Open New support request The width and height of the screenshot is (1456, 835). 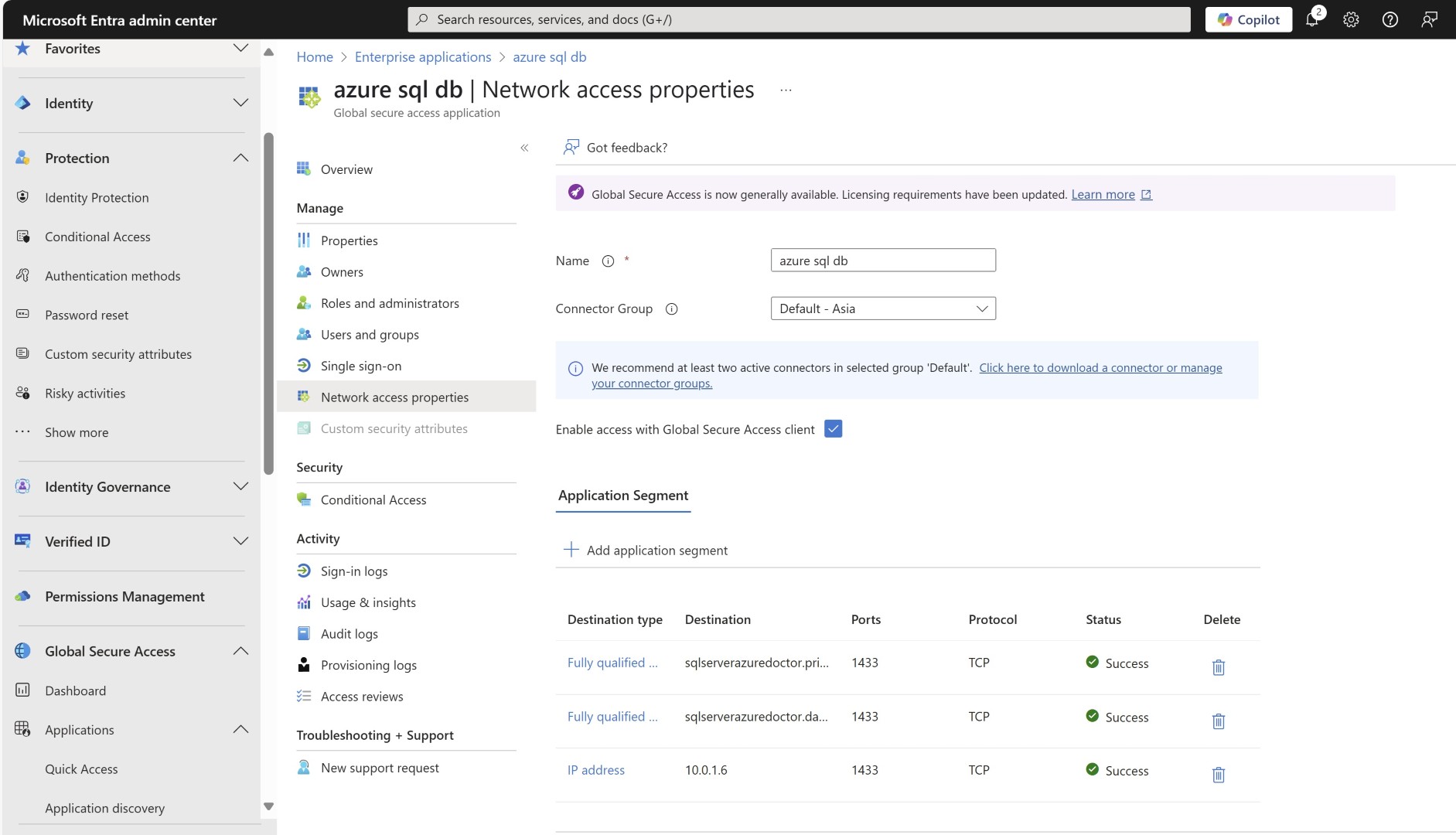pyautogui.click(x=380, y=769)
